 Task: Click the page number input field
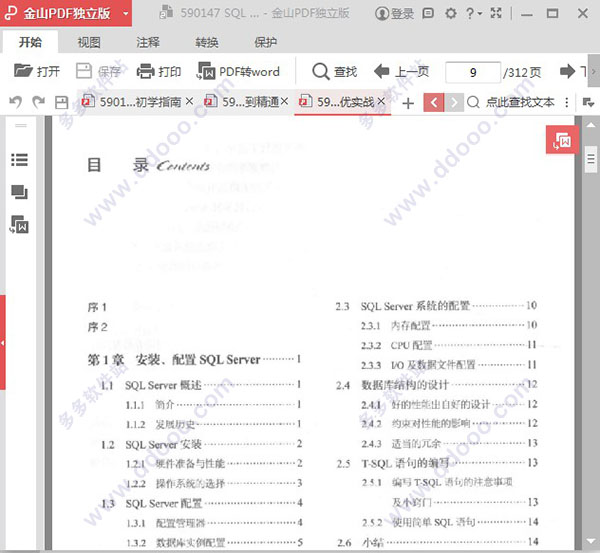coord(473,72)
